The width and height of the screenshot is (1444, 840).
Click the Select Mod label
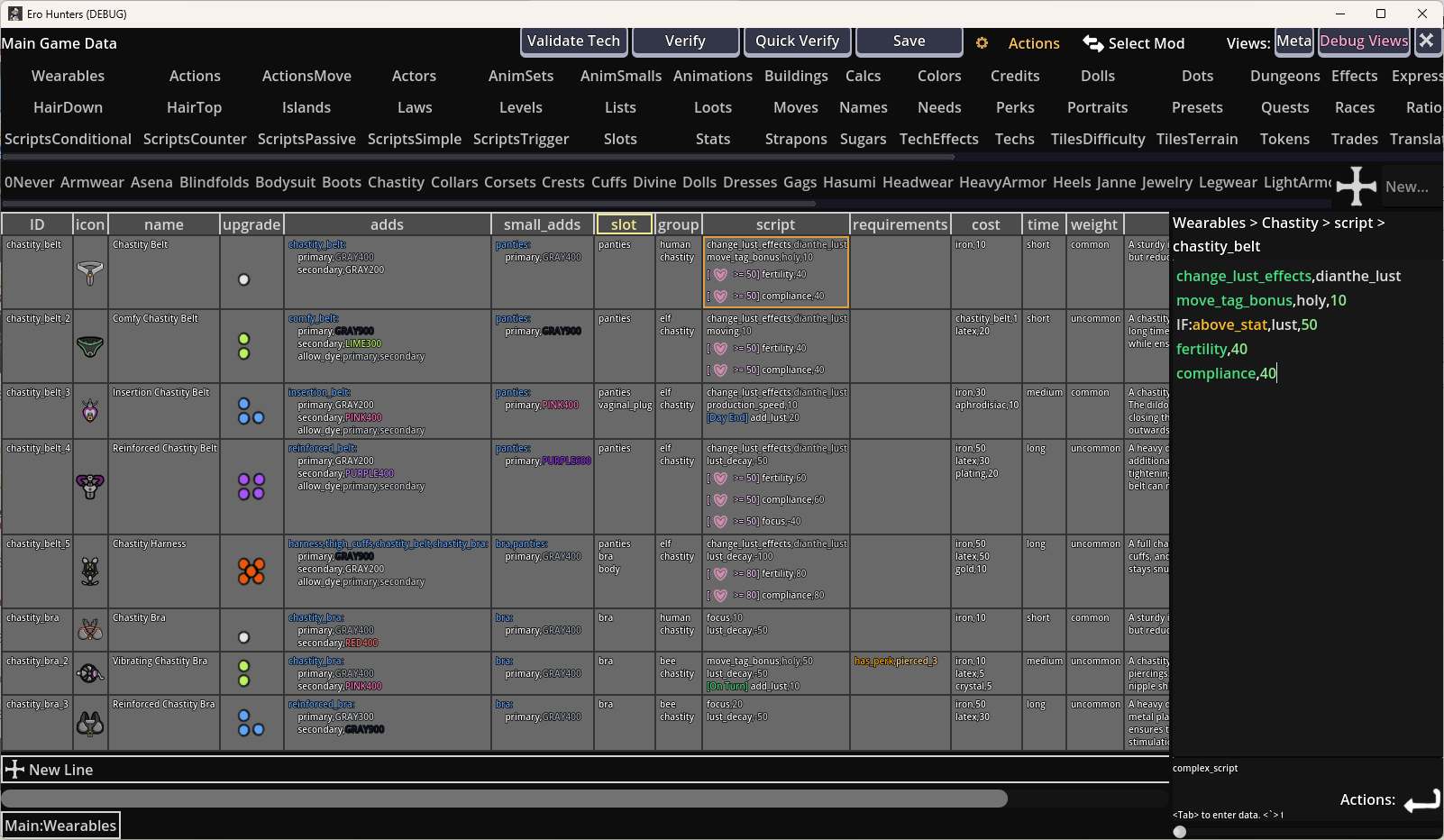(x=1147, y=43)
